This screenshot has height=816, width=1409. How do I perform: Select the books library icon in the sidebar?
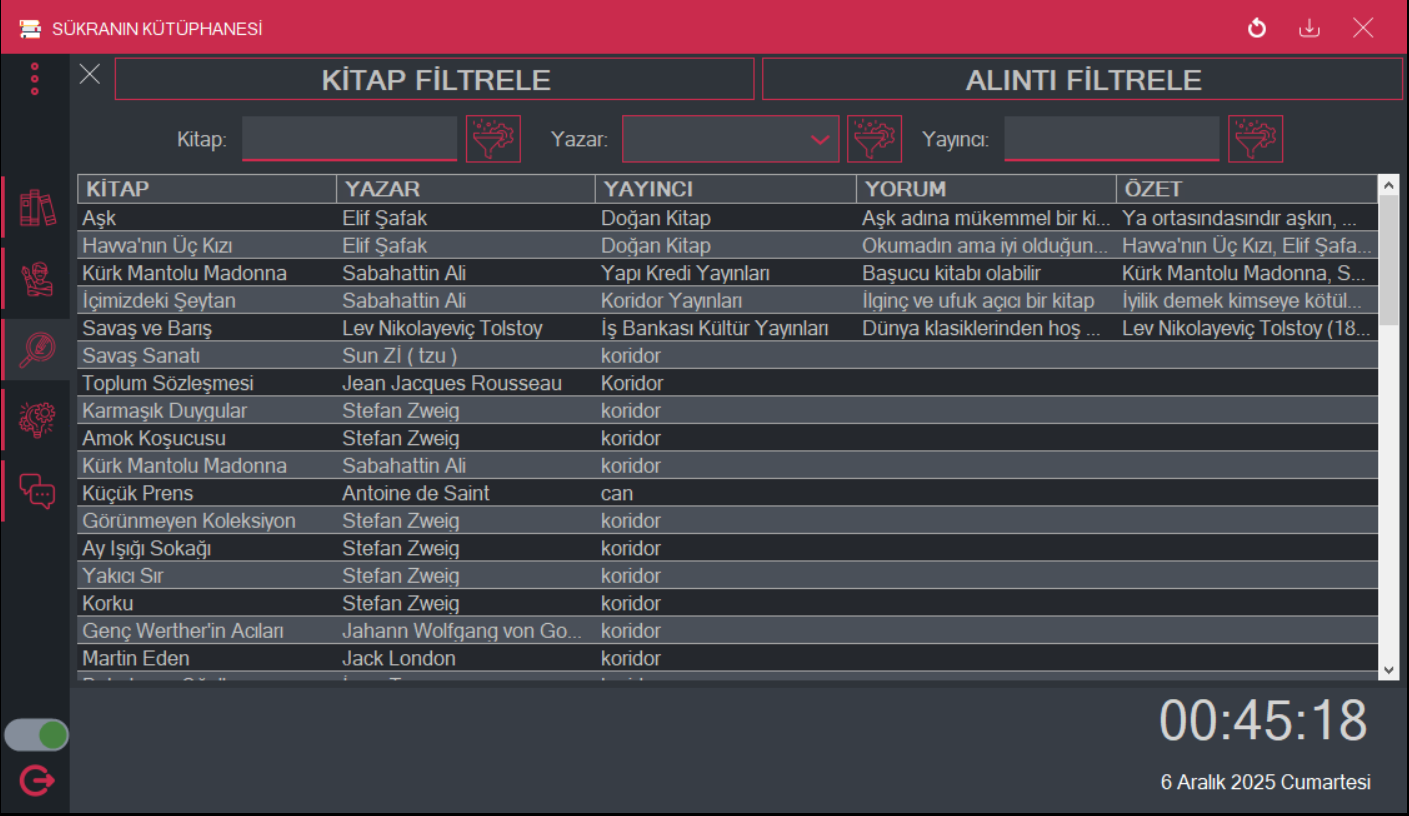[36, 207]
